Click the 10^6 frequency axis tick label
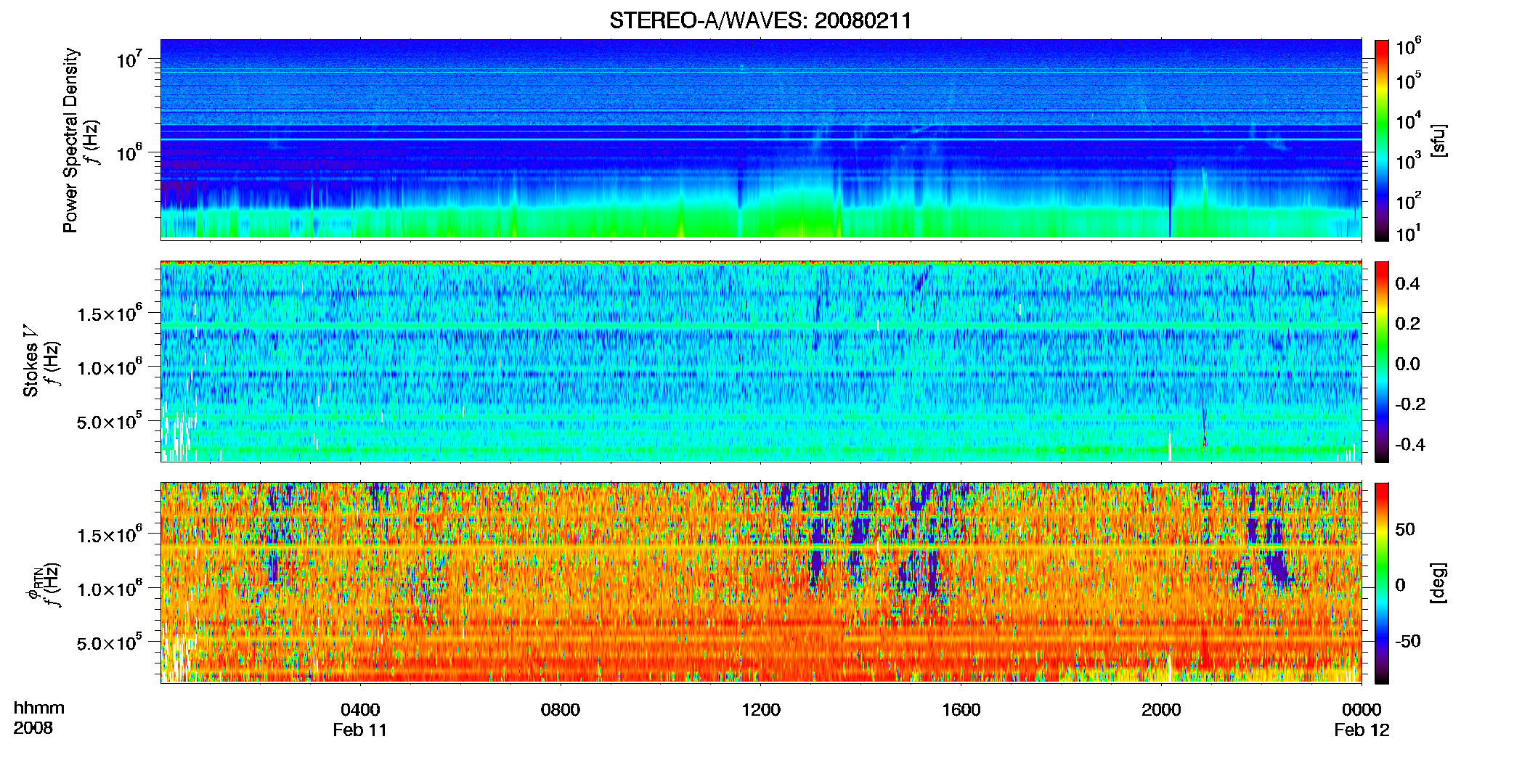The width and height of the screenshot is (1522, 784). [129, 152]
